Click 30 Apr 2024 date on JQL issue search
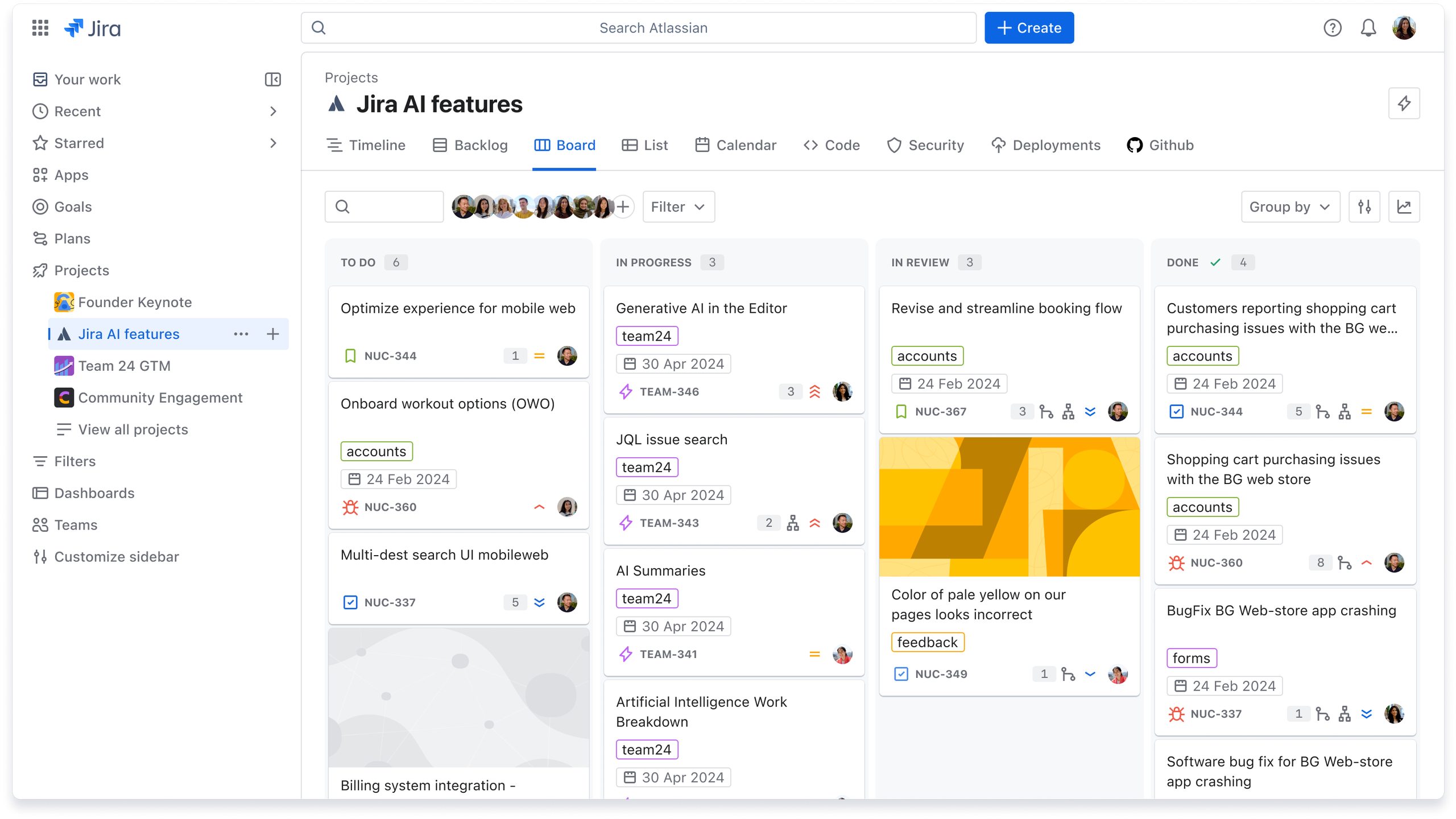 (673, 495)
